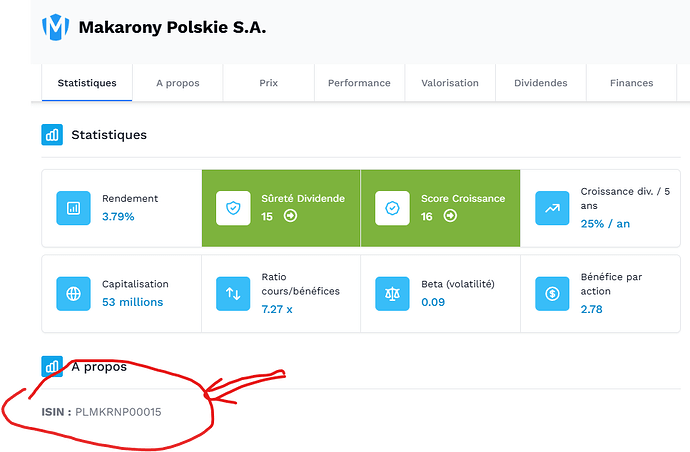The height and width of the screenshot is (452, 690).
Task: Click the Sûreté Dividende shield icon
Action: pos(233,208)
